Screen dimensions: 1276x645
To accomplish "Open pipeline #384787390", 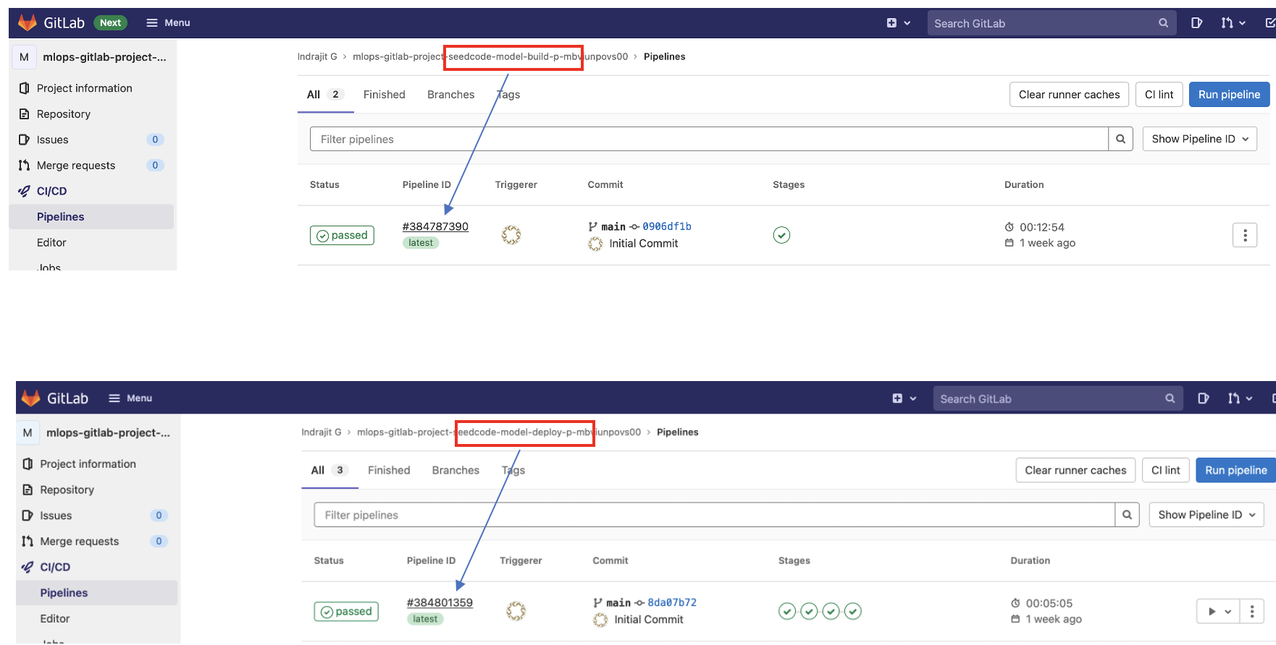I will pos(435,227).
